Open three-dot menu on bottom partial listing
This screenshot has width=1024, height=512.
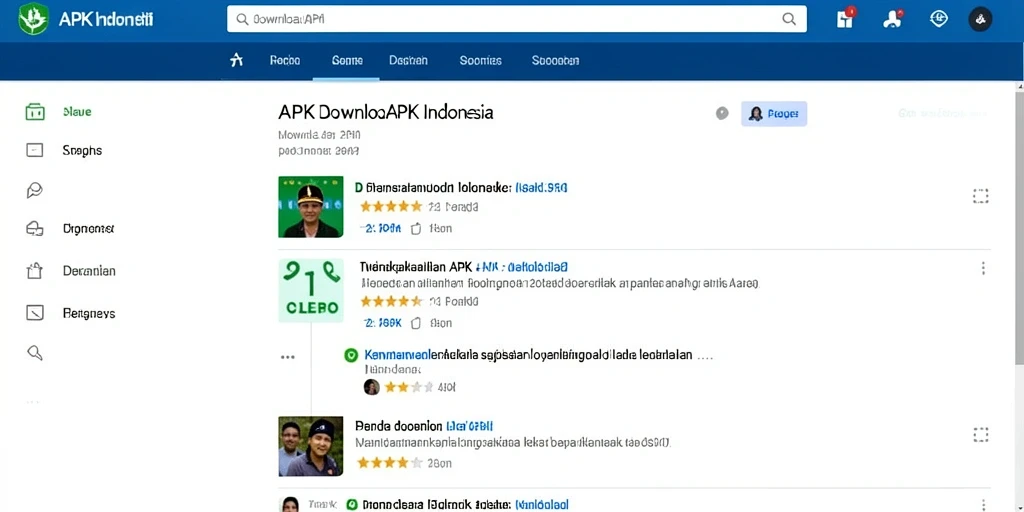[x=983, y=505]
